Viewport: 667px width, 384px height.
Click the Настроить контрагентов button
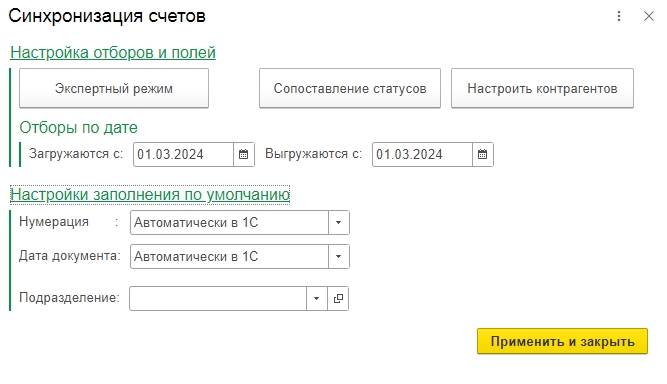pos(542,88)
